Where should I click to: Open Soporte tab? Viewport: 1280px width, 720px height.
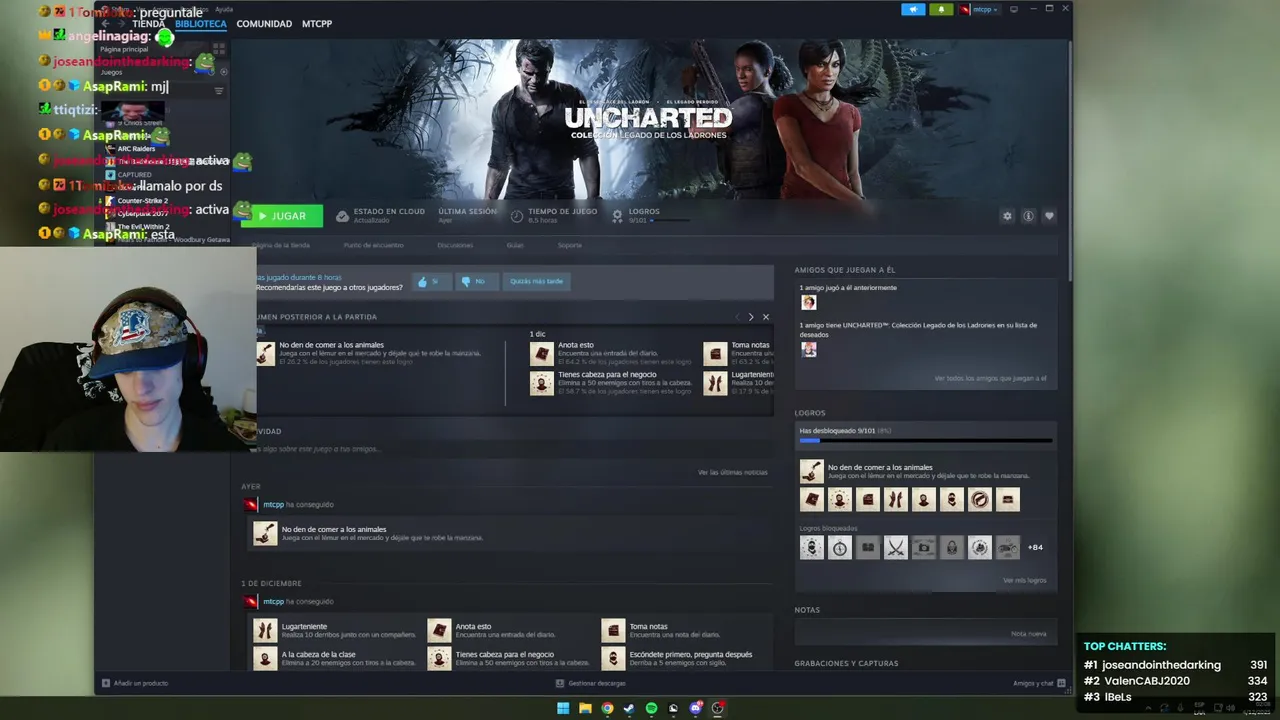(569, 245)
